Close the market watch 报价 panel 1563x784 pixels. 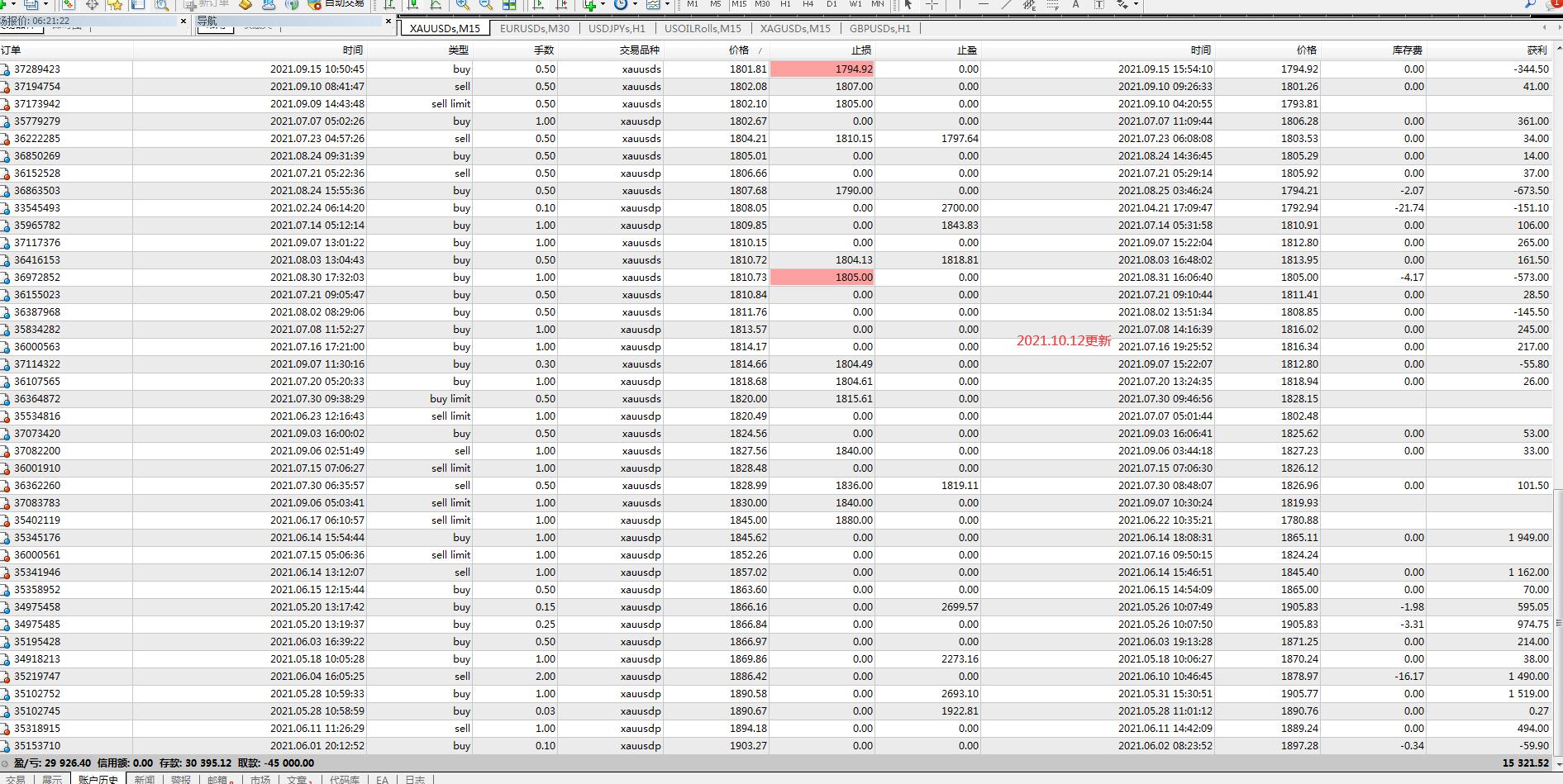[x=183, y=21]
